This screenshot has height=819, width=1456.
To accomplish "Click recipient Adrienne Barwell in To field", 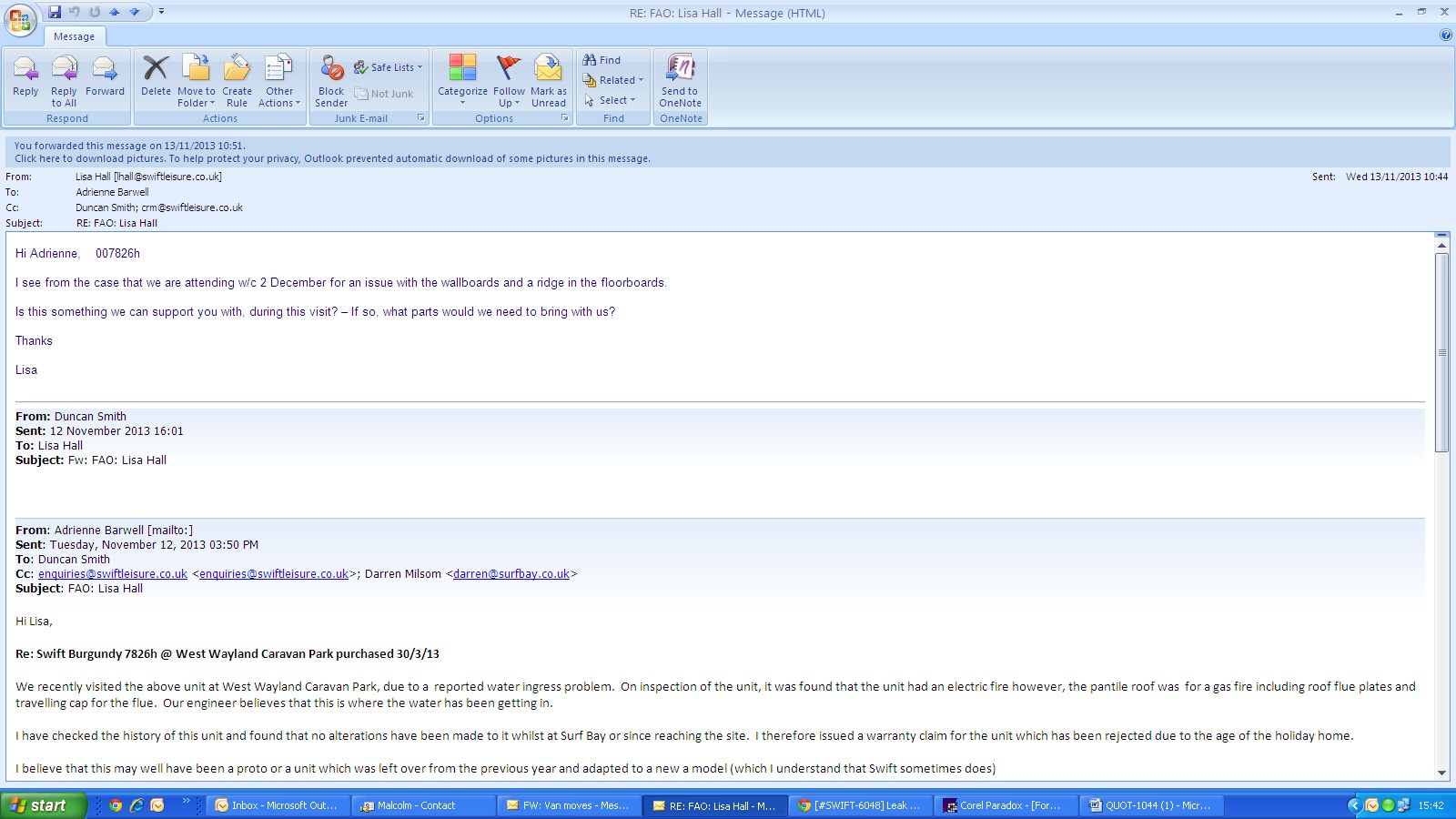I will (112, 192).
